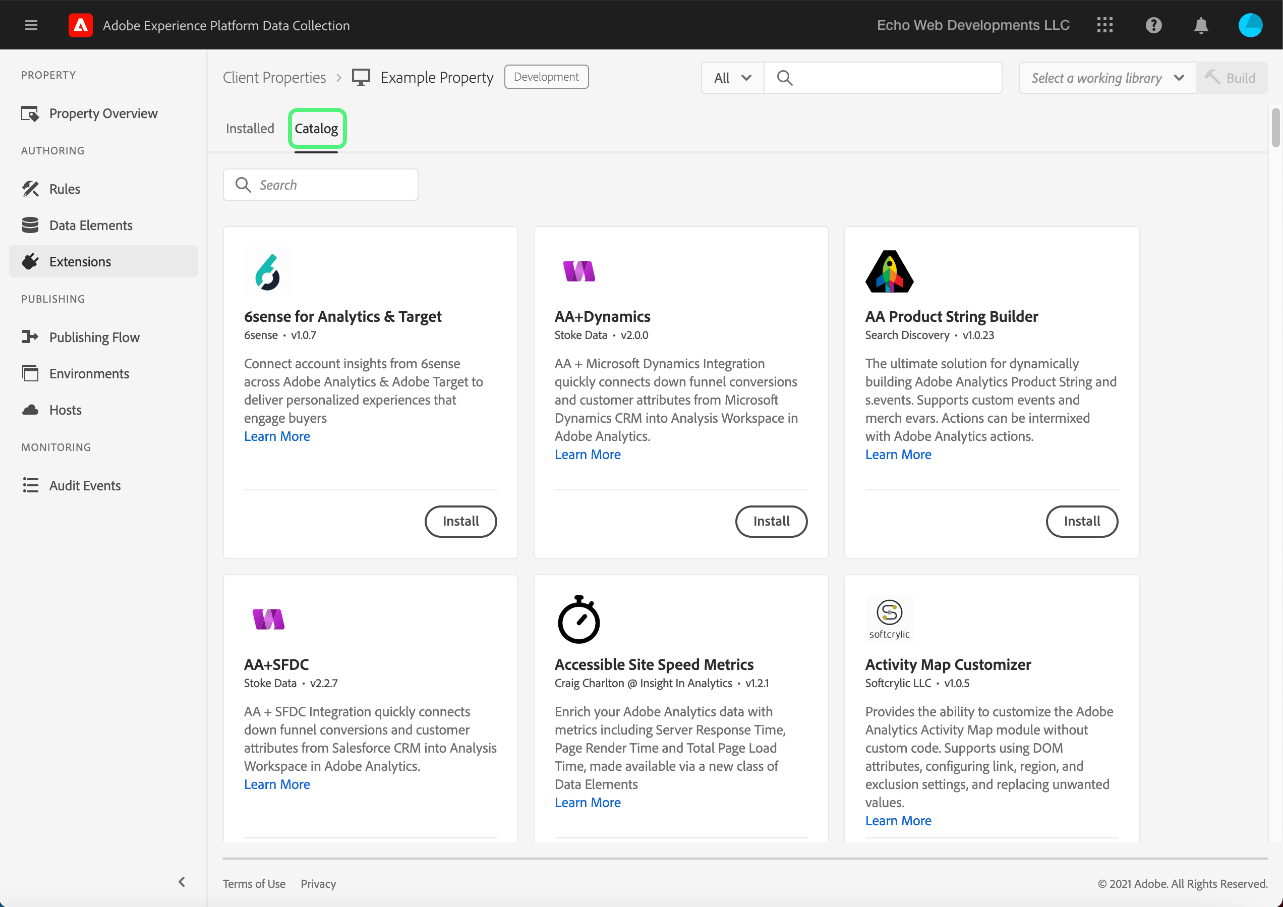
Task: Open the hamburger navigation menu
Action: coord(31,25)
